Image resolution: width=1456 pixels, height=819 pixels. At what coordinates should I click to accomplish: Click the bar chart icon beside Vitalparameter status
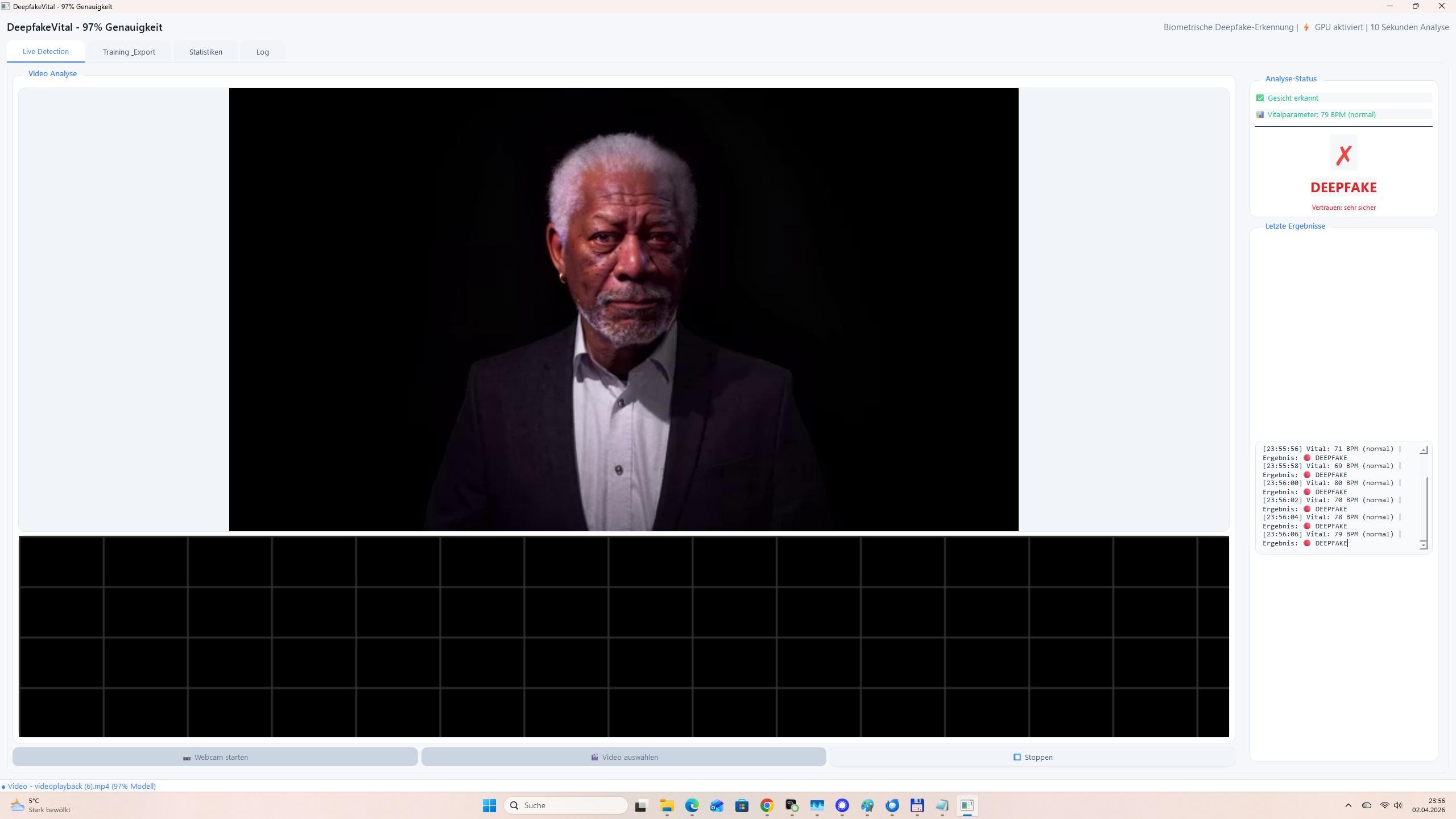click(x=1261, y=114)
